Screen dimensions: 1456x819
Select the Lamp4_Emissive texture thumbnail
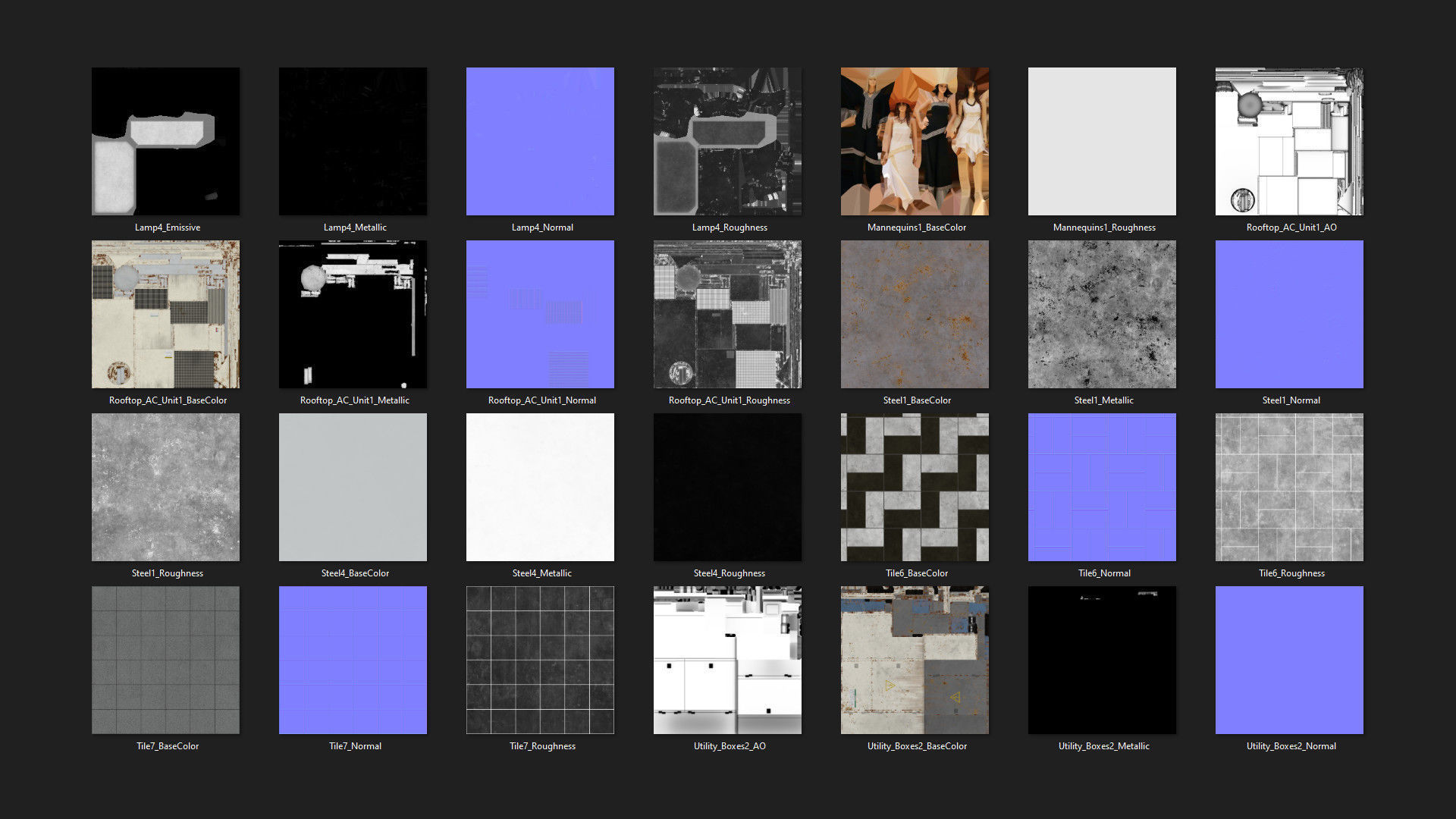[165, 141]
